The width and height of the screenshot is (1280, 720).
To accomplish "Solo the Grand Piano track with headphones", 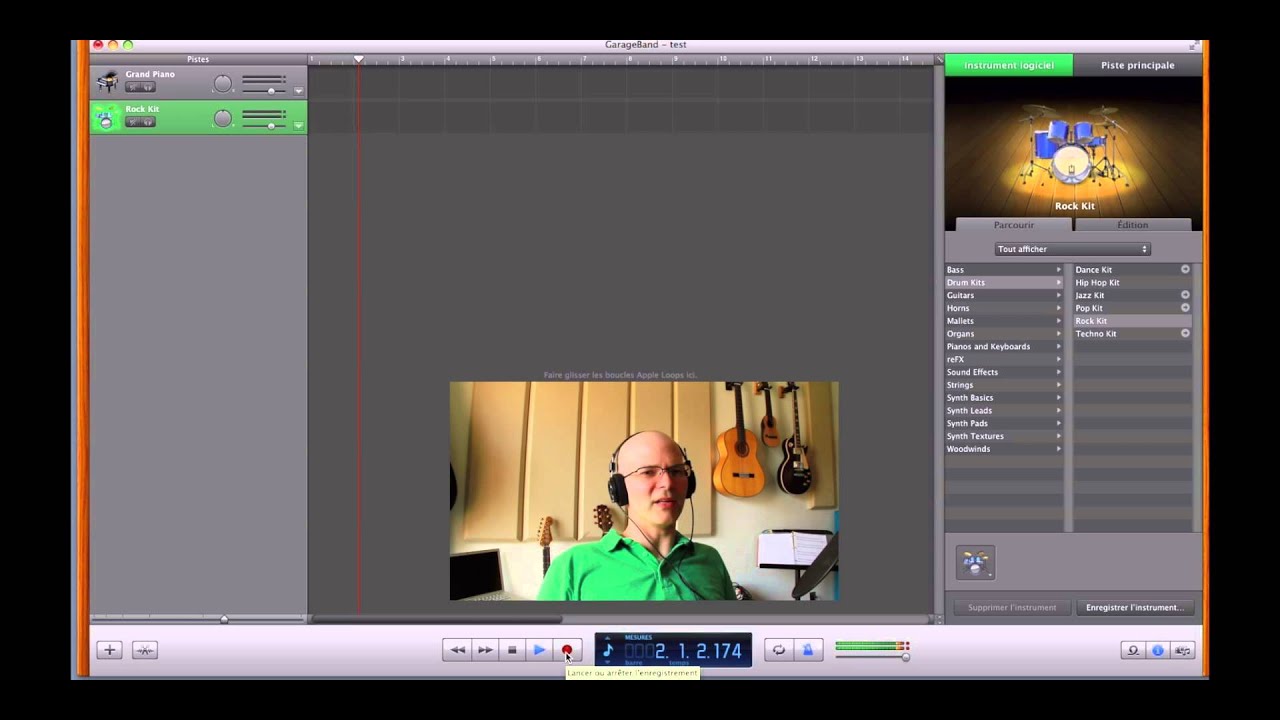I will click(147, 87).
